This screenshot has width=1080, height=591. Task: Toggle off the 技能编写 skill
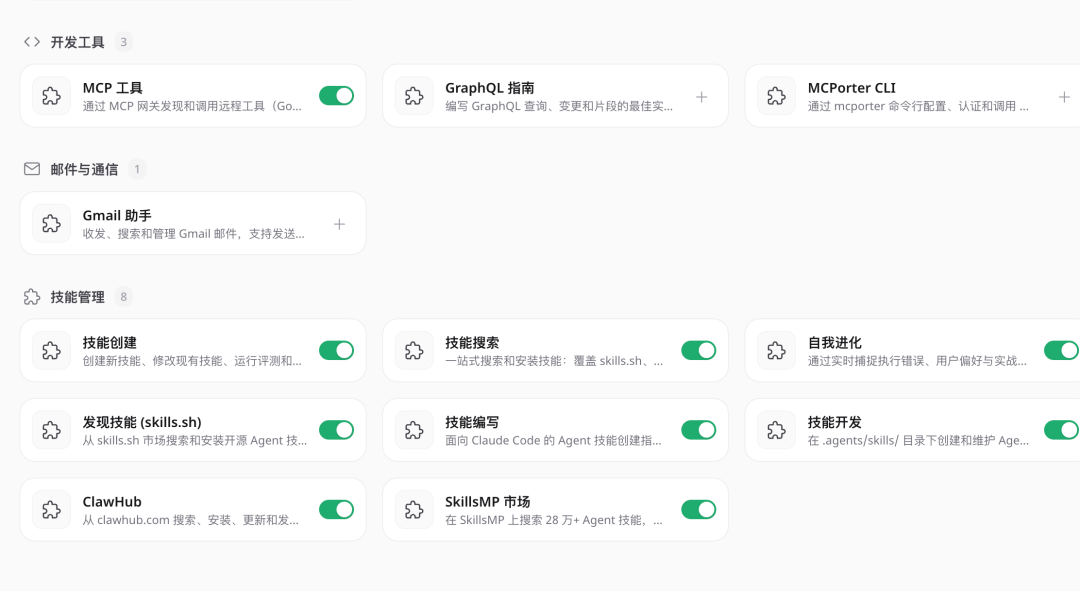[x=699, y=430]
